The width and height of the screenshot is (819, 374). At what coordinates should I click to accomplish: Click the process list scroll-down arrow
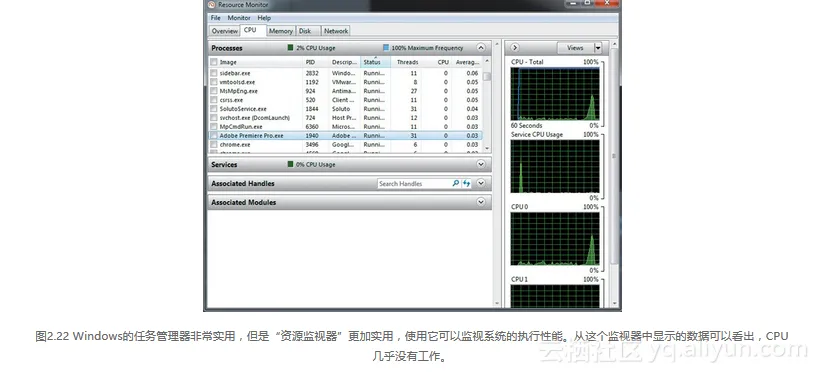click(487, 149)
